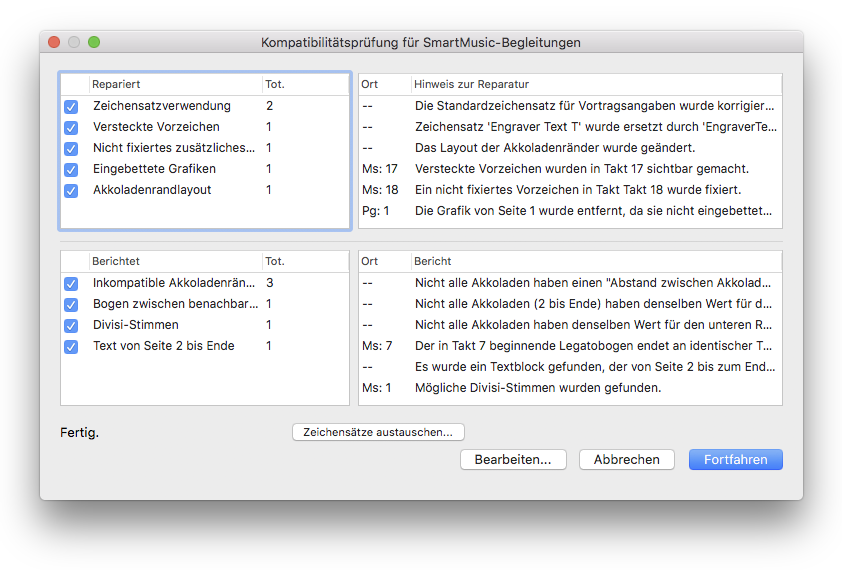The image size is (842, 570).
Task: Click the Tot. header in Repariert table
Action: tap(305, 84)
